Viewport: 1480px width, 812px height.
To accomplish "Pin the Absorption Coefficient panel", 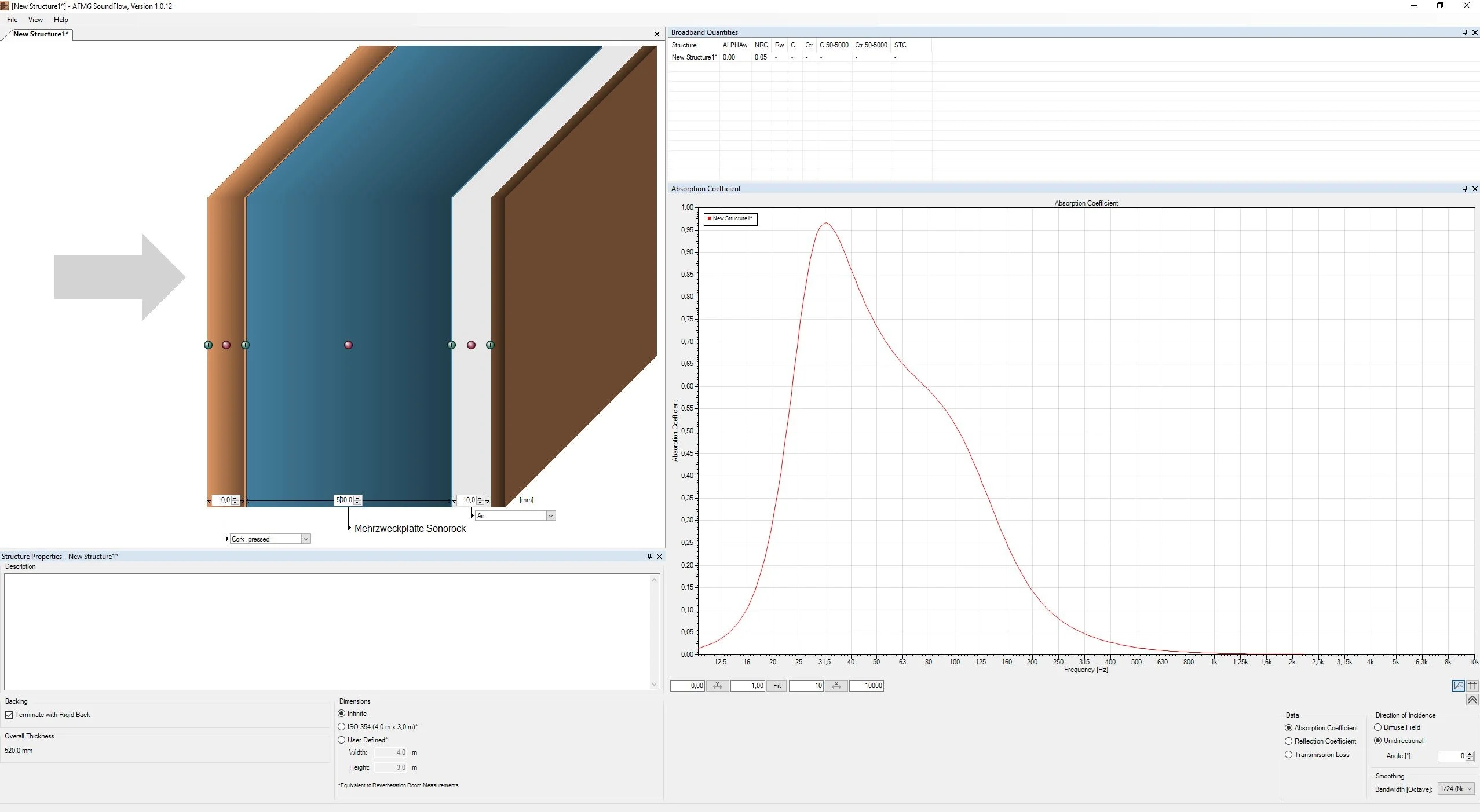I will pyautogui.click(x=1465, y=189).
